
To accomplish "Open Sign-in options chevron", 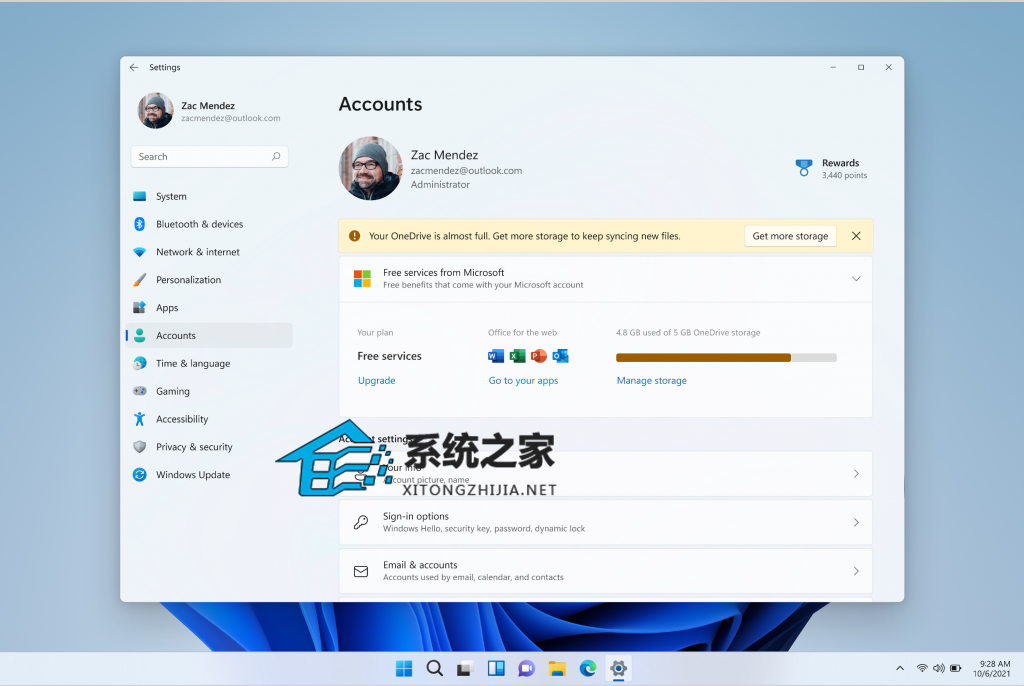I will click(x=856, y=522).
